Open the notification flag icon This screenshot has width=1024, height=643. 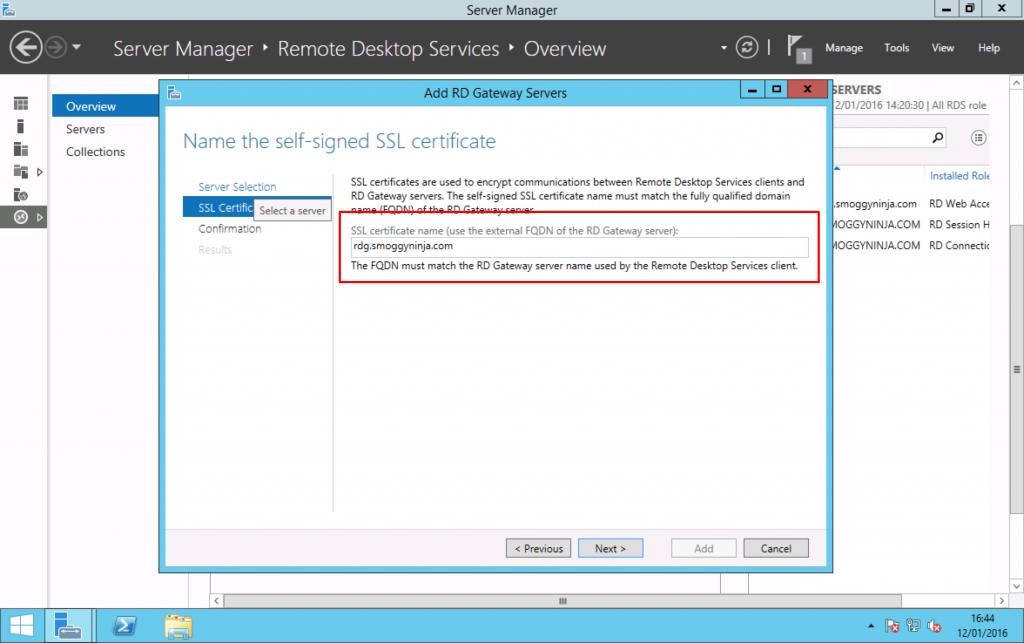pos(796,46)
